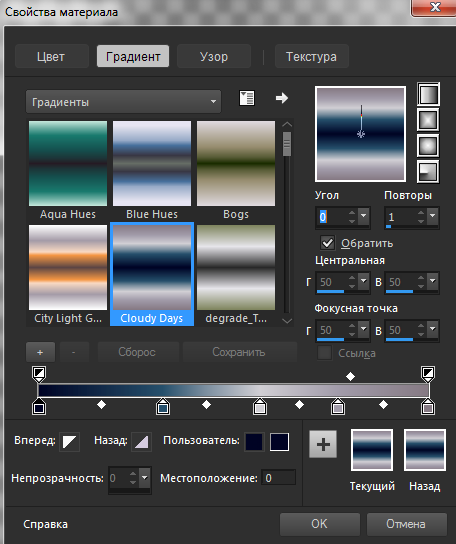Choose the City Light gradient thumbnail
Screen dimensions: 456x544
point(68,267)
